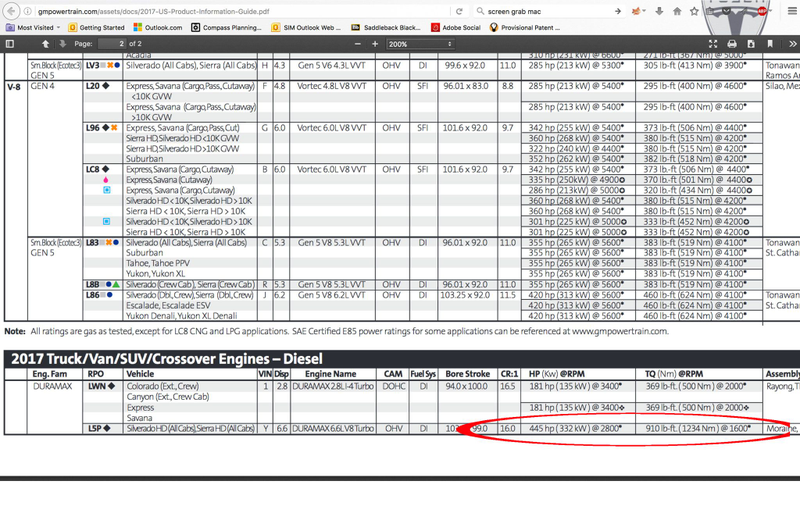The height and width of the screenshot is (531, 800).
Task: Open the Outlook.com bookmark
Action: click(x=158, y=28)
